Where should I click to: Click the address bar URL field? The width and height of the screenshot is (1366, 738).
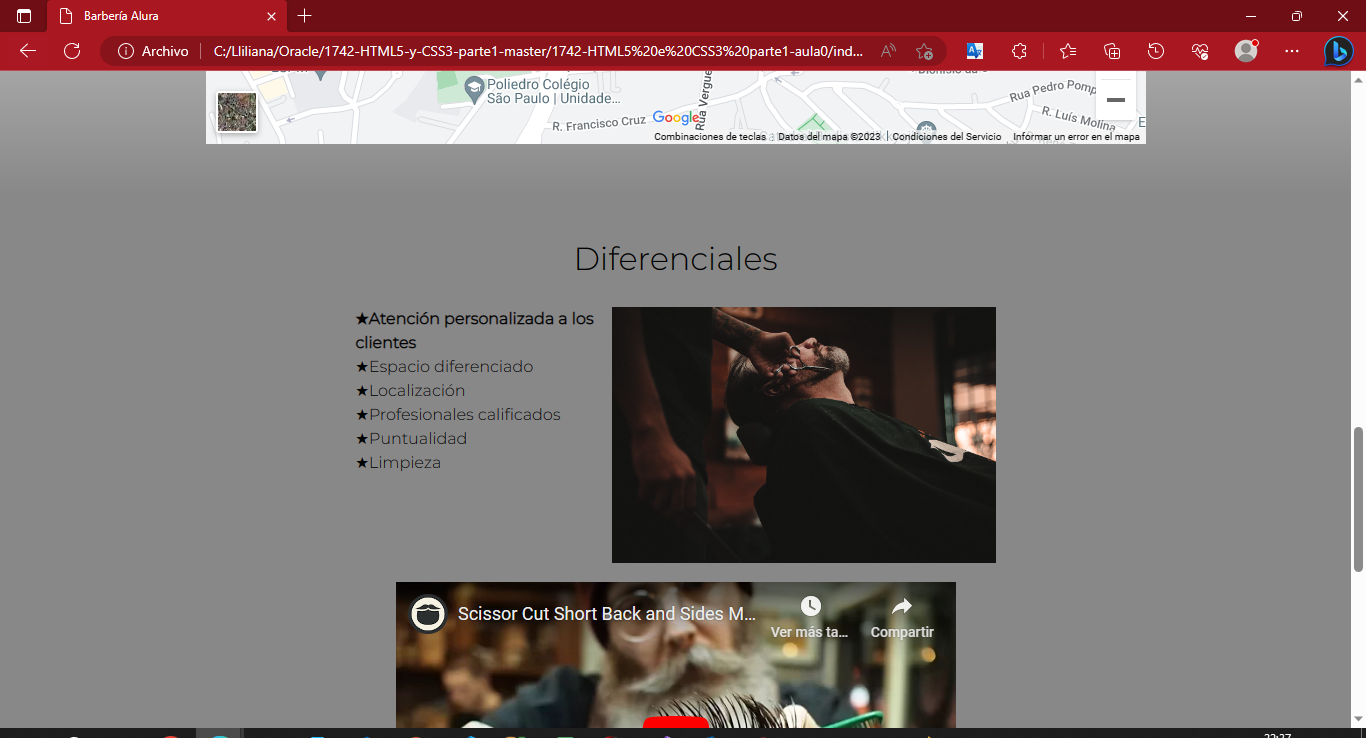click(538, 51)
